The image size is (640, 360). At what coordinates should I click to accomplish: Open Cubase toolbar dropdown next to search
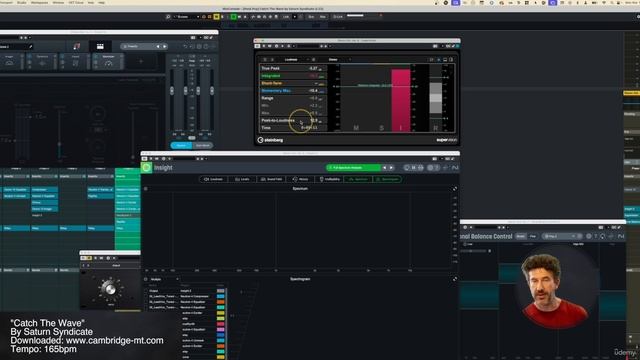(186, 17)
